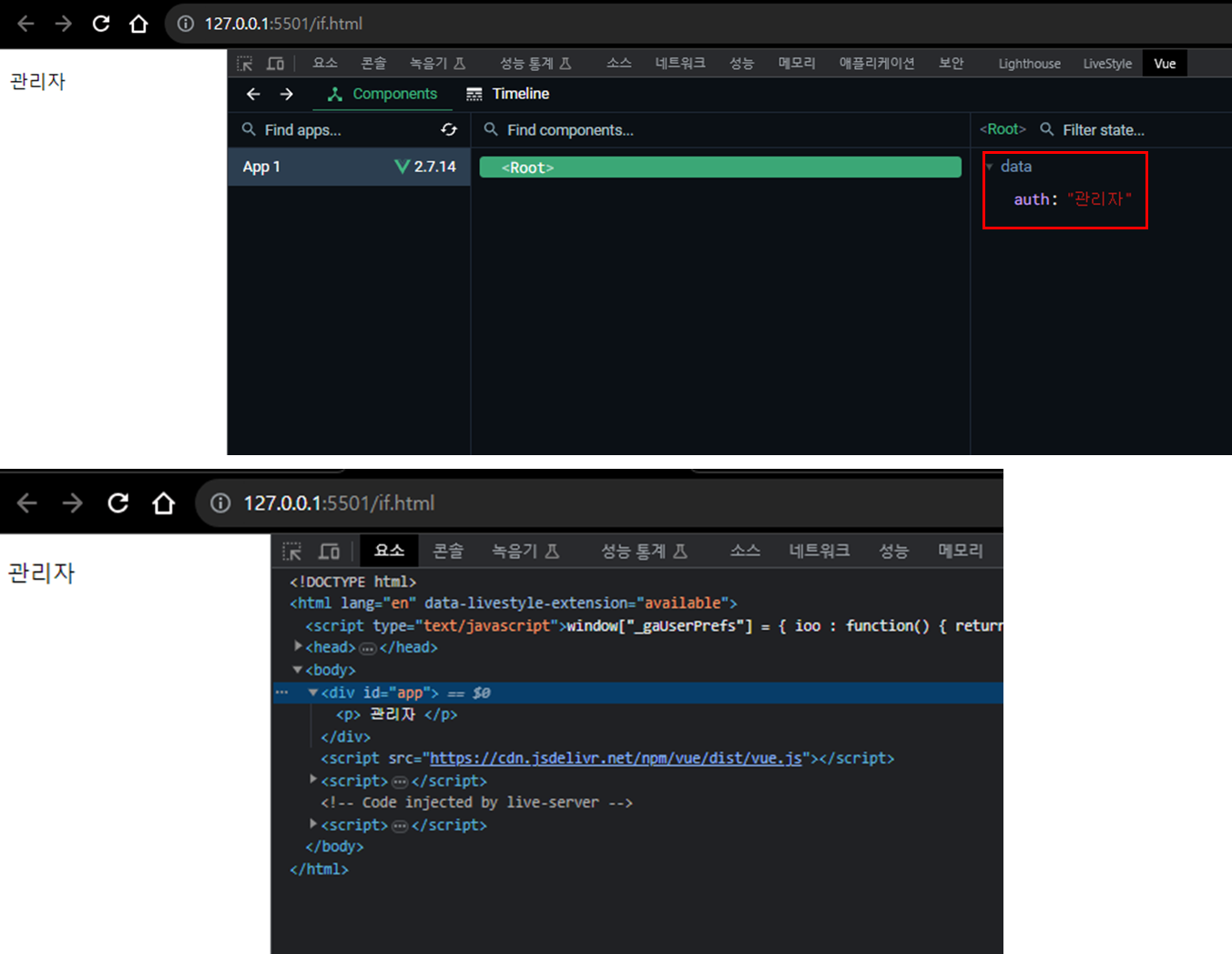Open the 네트워크 tab in the top DevTools
Image resolution: width=1232 pixels, height=954 pixels.
tap(680, 63)
